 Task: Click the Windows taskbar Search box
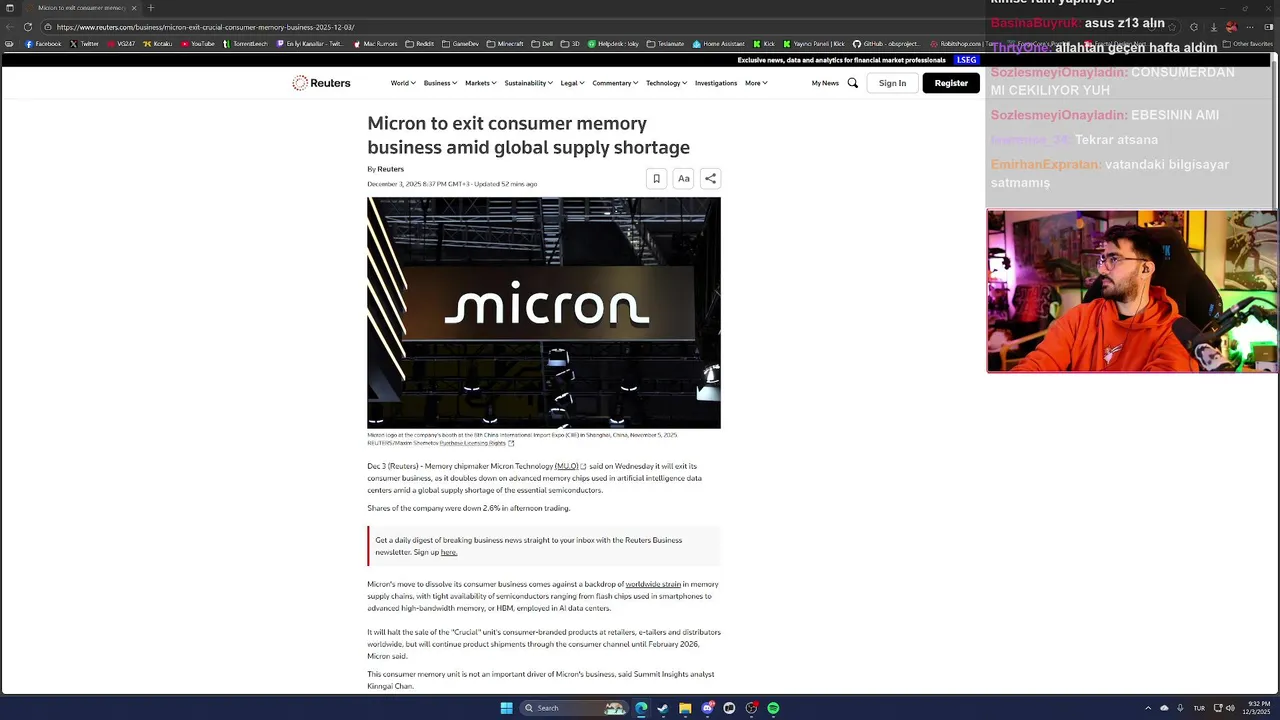574,708
